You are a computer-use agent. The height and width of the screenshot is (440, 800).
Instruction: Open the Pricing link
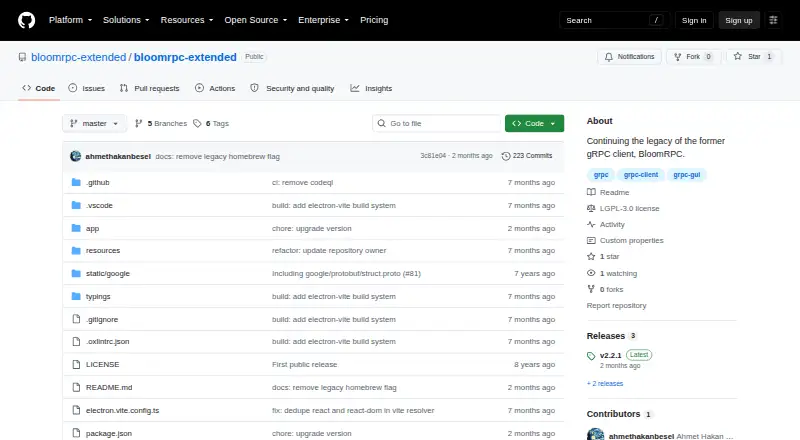pos(374,20)
